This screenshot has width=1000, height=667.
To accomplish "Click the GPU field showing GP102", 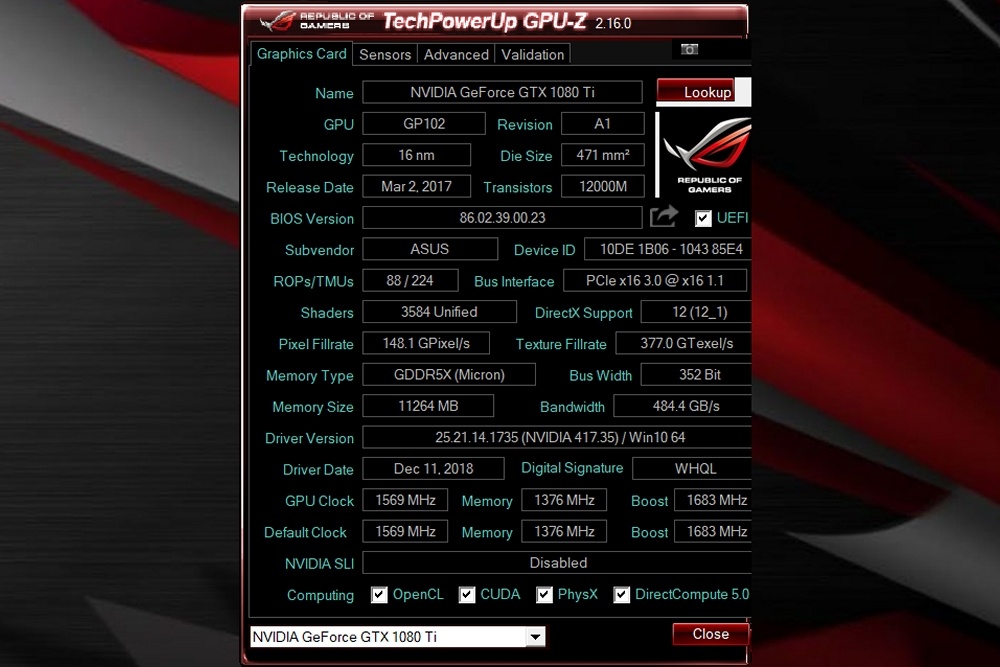I will [x=424, y=123].
